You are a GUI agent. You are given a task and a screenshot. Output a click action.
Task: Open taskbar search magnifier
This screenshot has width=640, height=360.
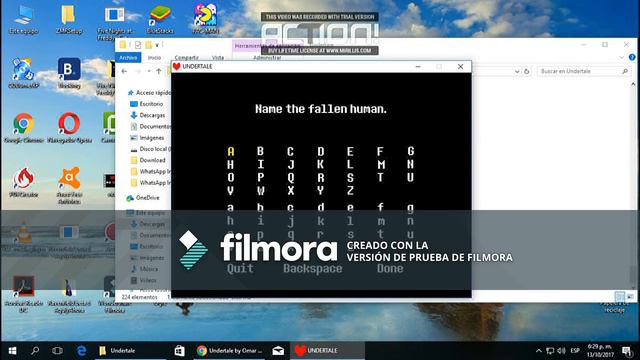(x=35, y=351)
